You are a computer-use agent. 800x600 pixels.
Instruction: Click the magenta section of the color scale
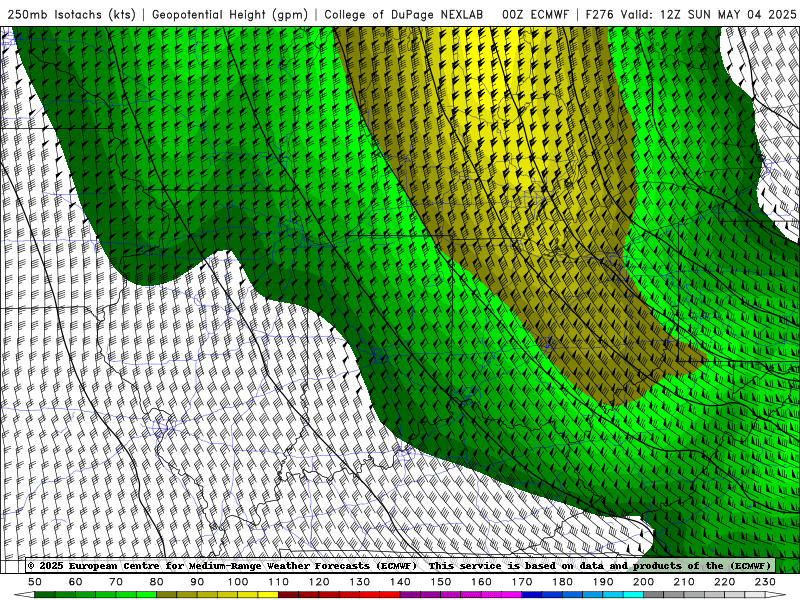pos(461,595)
